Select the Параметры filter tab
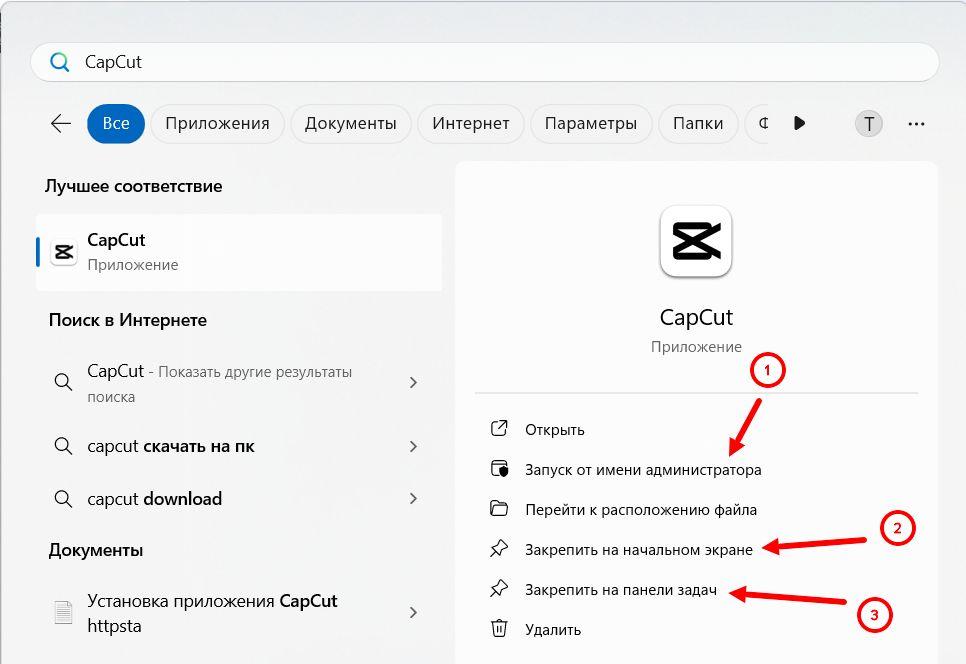 coord(591,124)
